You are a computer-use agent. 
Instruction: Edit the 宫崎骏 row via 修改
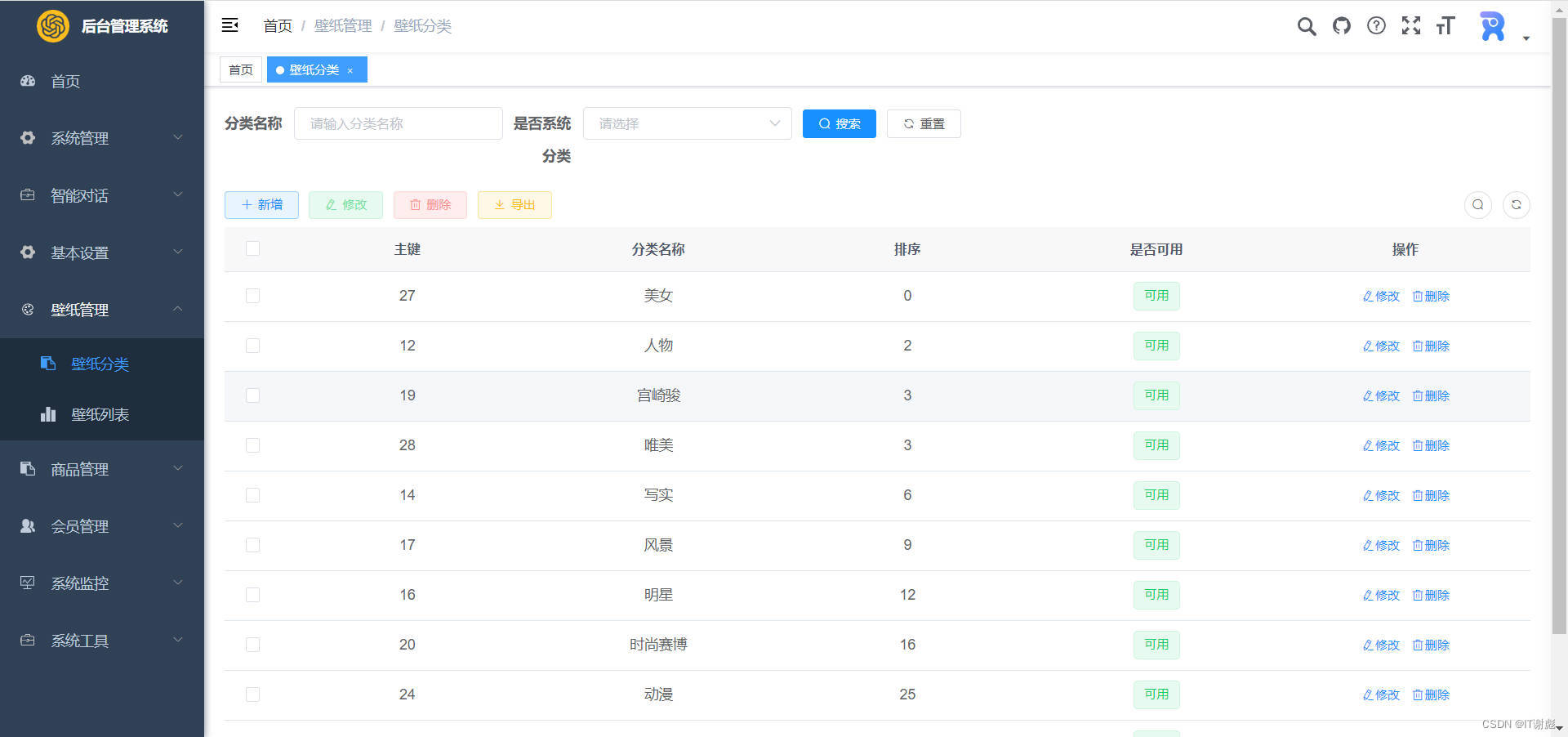[x=1381, y=395]
